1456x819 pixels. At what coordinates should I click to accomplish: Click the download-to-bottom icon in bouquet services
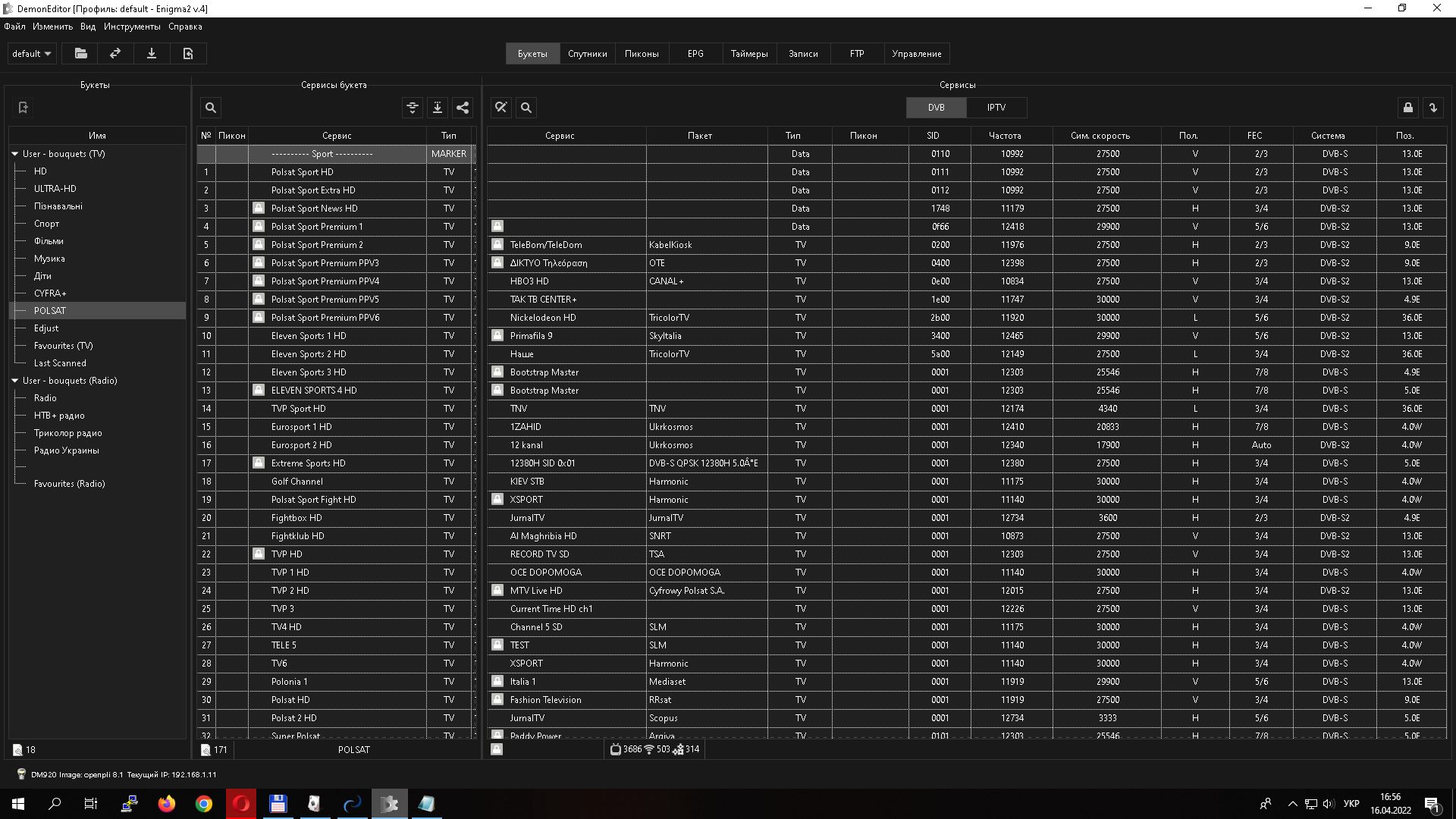pyautogui.click(x=438, y=108)
